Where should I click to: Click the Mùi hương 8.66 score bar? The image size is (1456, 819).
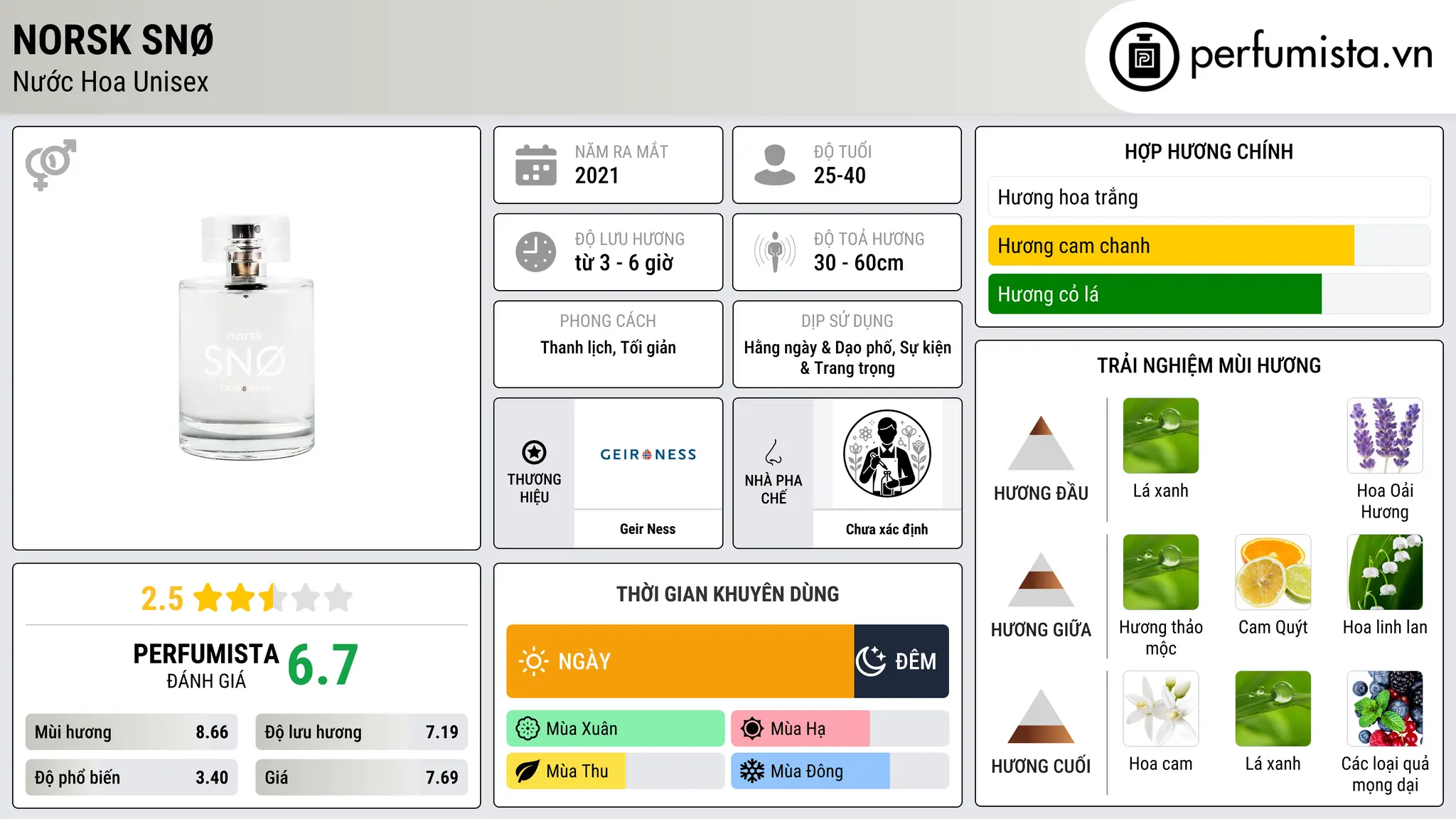132,732
